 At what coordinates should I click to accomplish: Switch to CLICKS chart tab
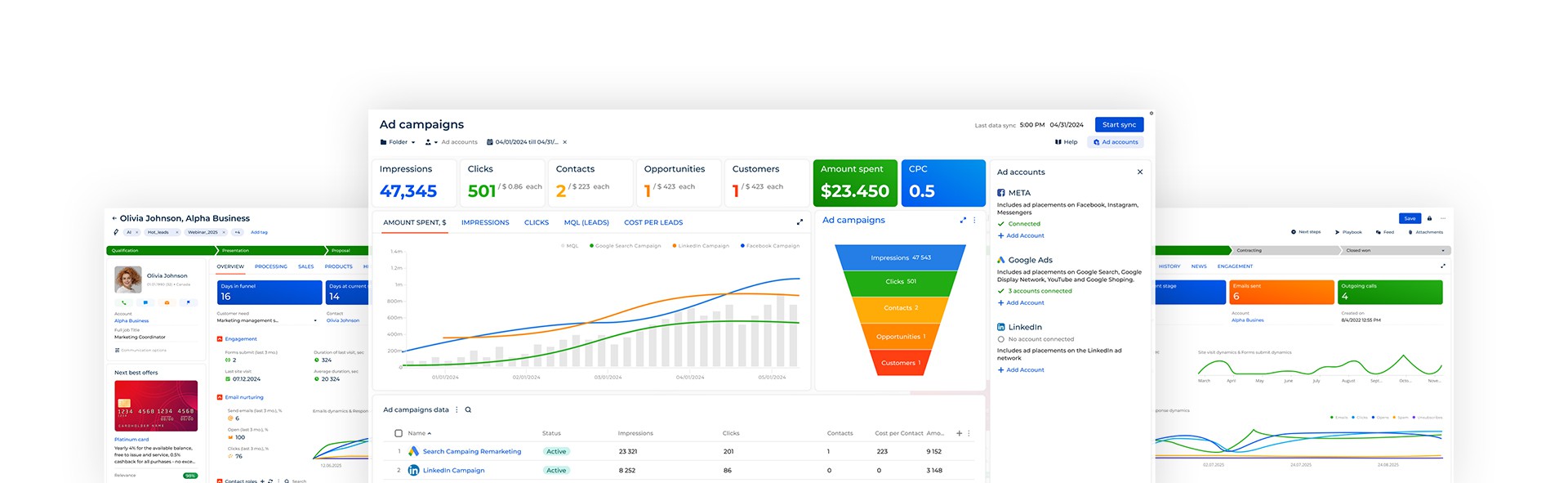(x=537, y=222)
